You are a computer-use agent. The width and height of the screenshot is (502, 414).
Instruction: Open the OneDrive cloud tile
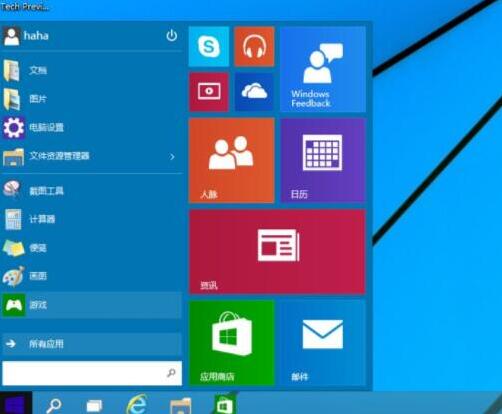[254, 92]
